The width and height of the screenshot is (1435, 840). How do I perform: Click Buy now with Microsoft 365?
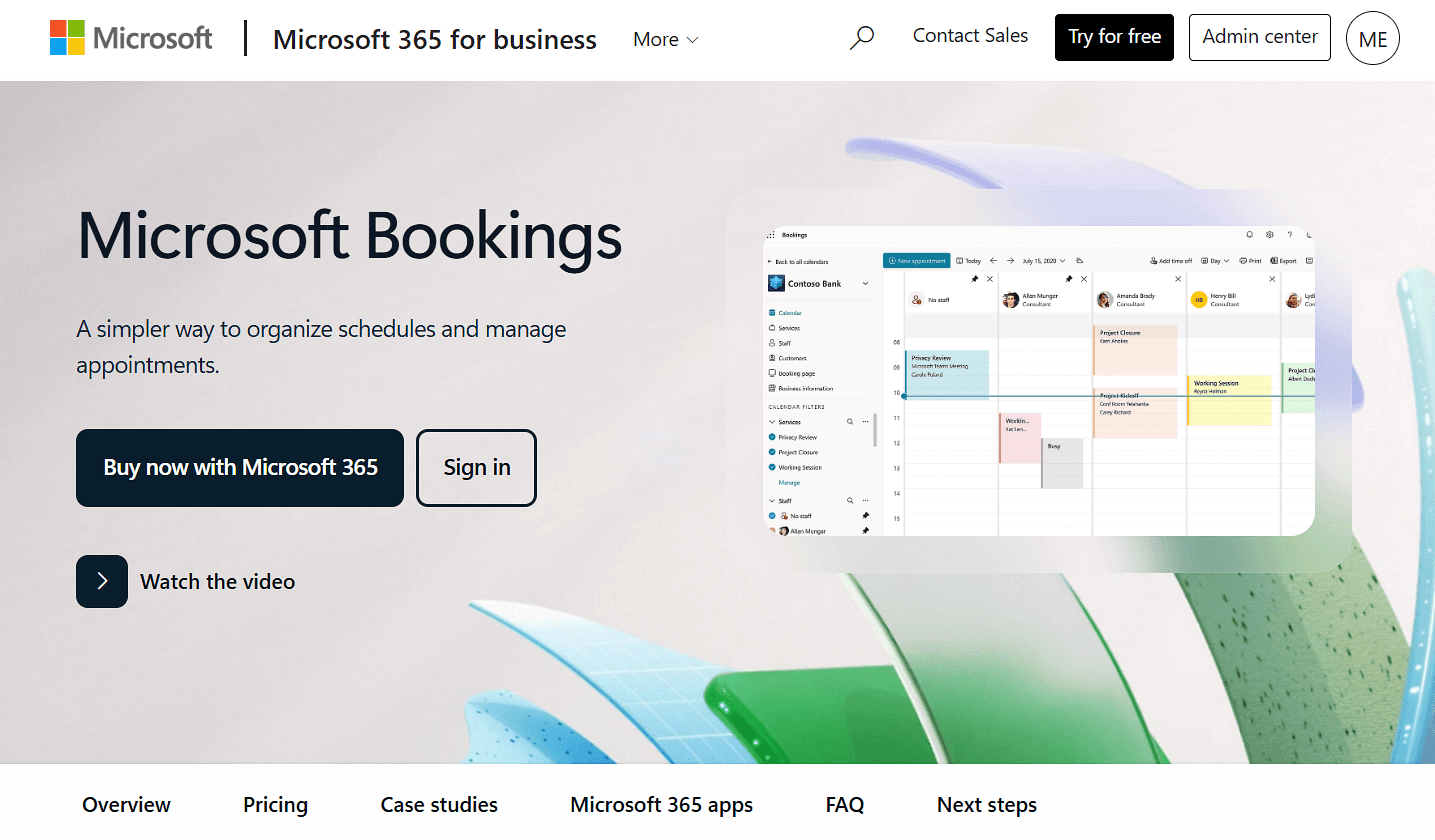[240, 467]
